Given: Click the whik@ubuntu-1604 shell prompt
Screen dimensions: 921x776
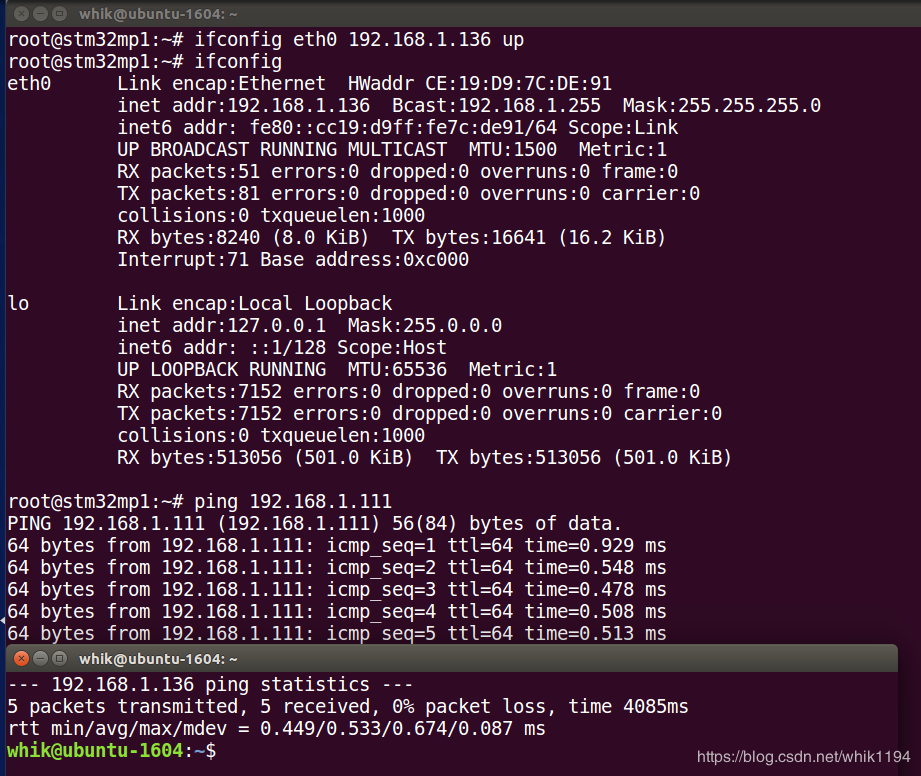Looking at the screenshot, I should pyautogui.click(x=110, y=750).
